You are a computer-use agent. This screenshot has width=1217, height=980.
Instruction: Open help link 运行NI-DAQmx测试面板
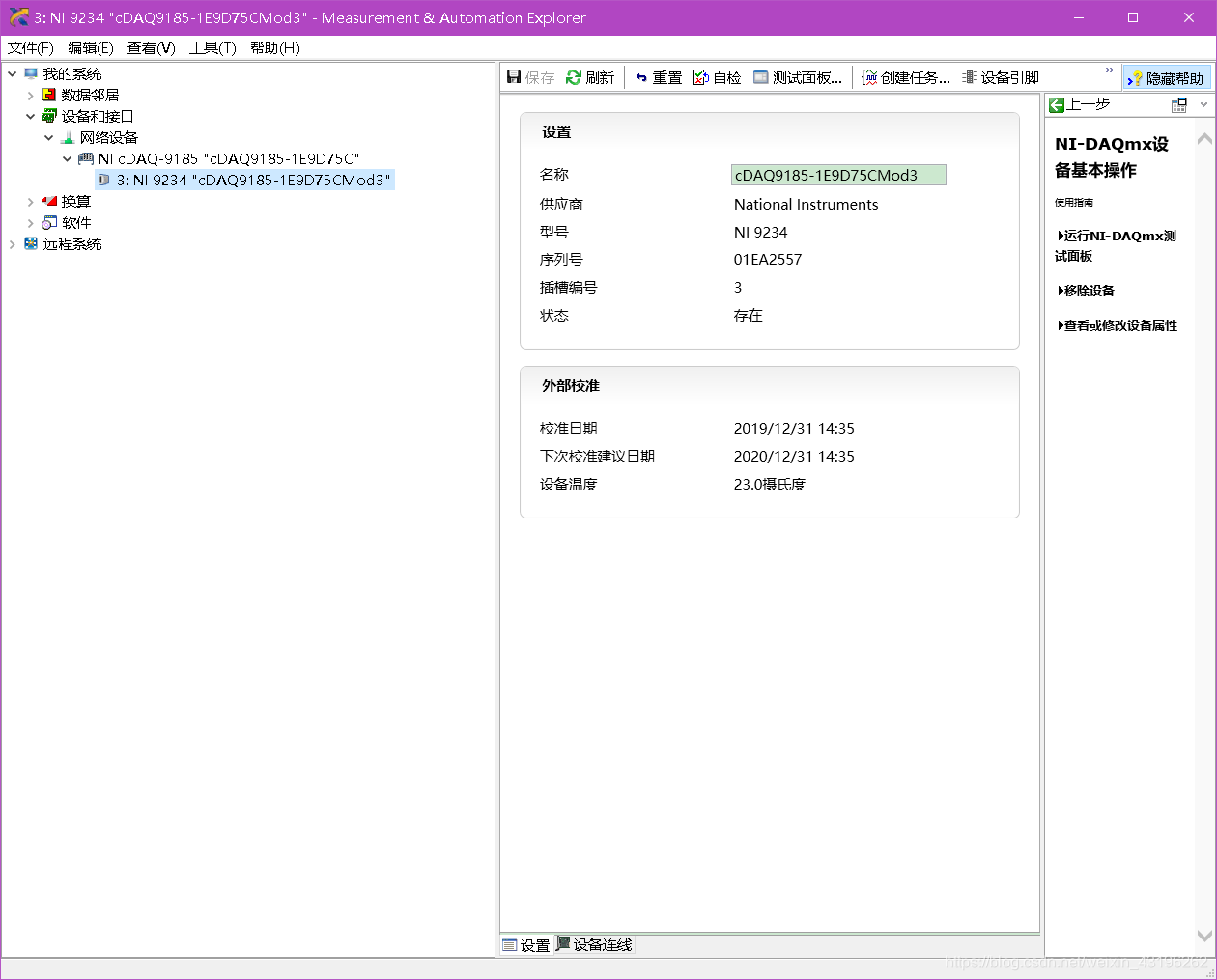coord(1116,245)
